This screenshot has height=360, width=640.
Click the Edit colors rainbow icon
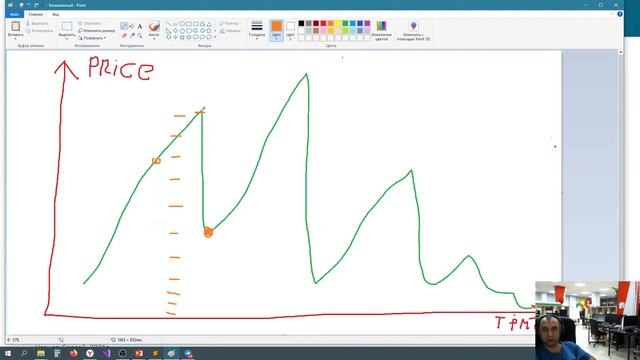pyautogui.click(x=381, y=26)
